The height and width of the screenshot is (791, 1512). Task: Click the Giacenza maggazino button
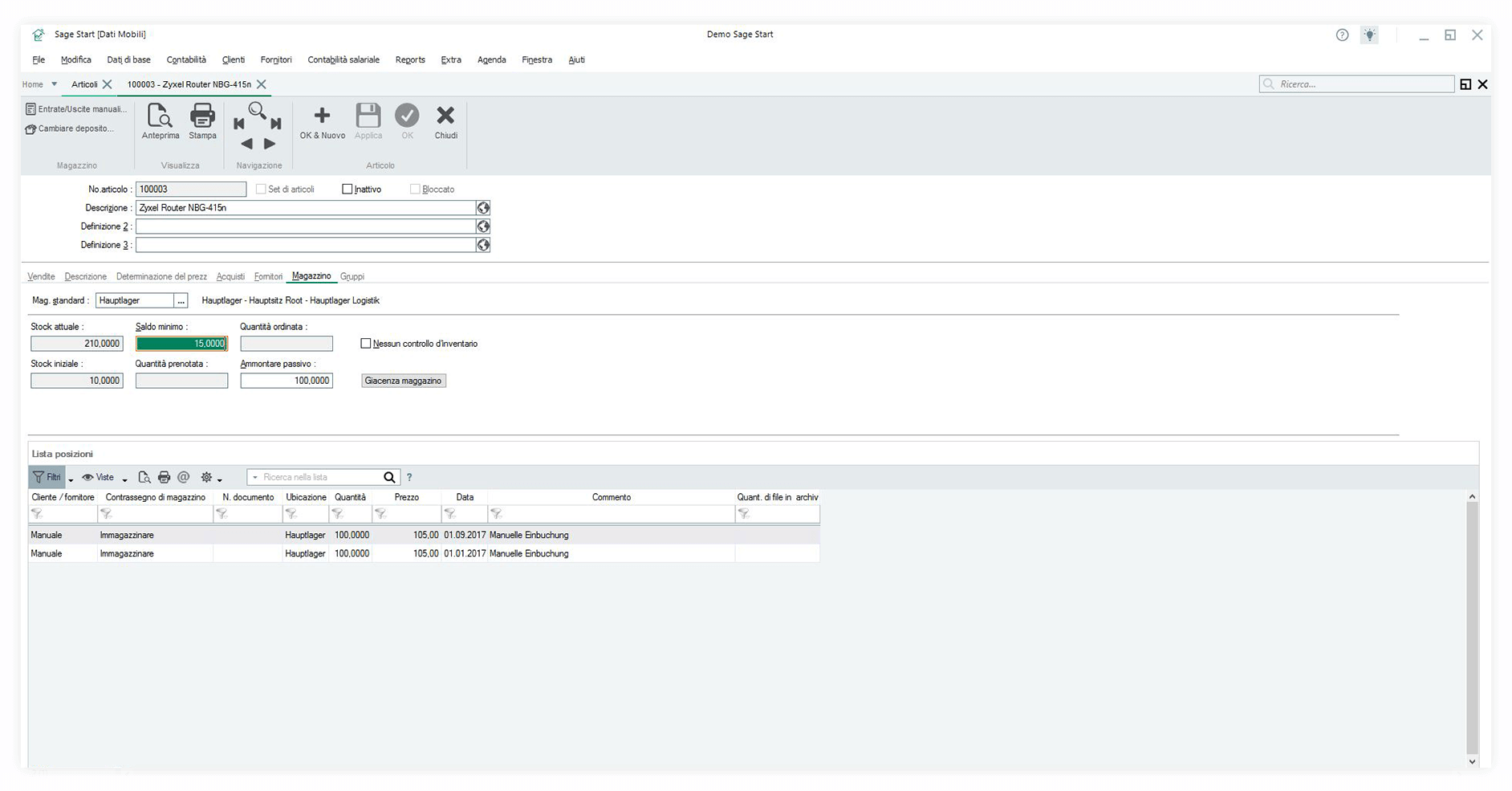click(403, 381)
